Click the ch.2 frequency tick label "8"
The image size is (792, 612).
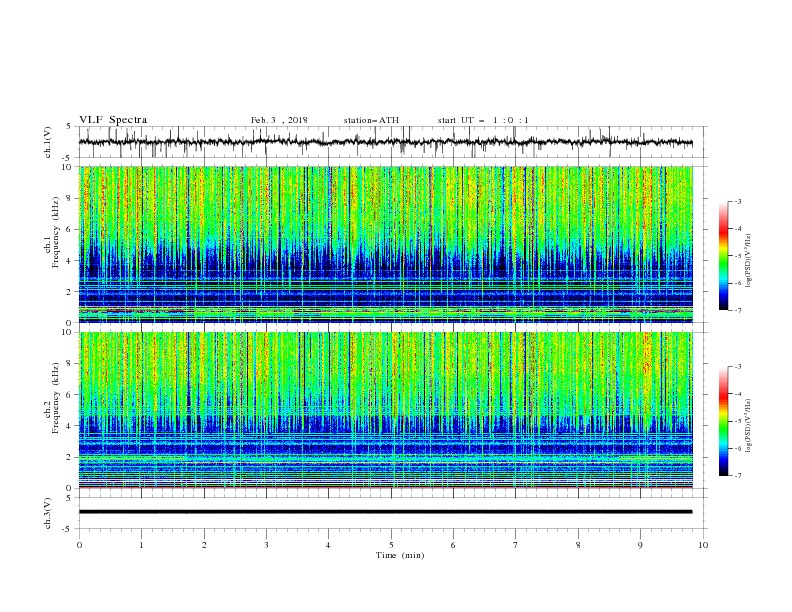click(70, 364)
